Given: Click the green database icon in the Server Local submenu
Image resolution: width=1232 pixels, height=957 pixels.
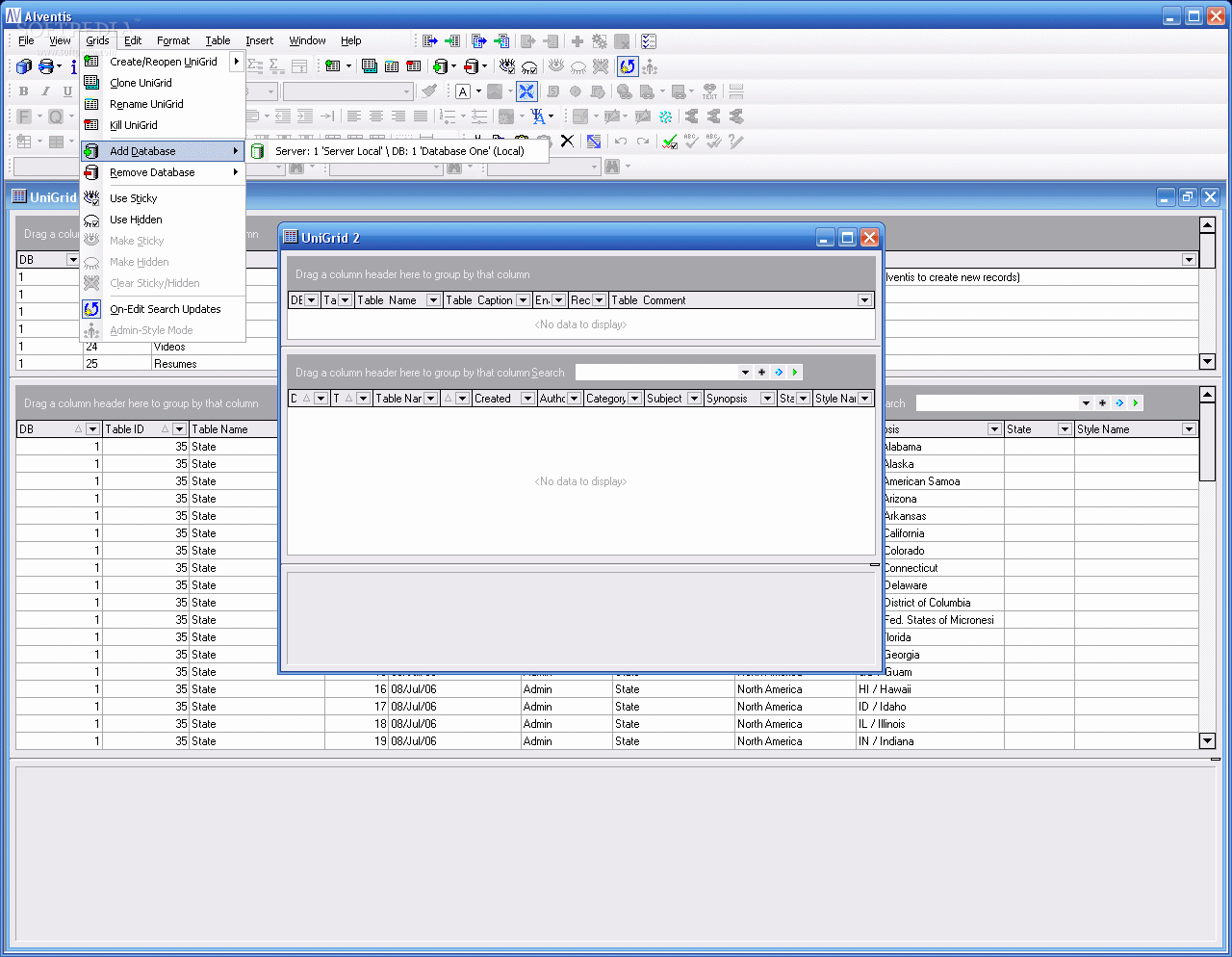Looking at the screenshot, I should pos(258,151).
